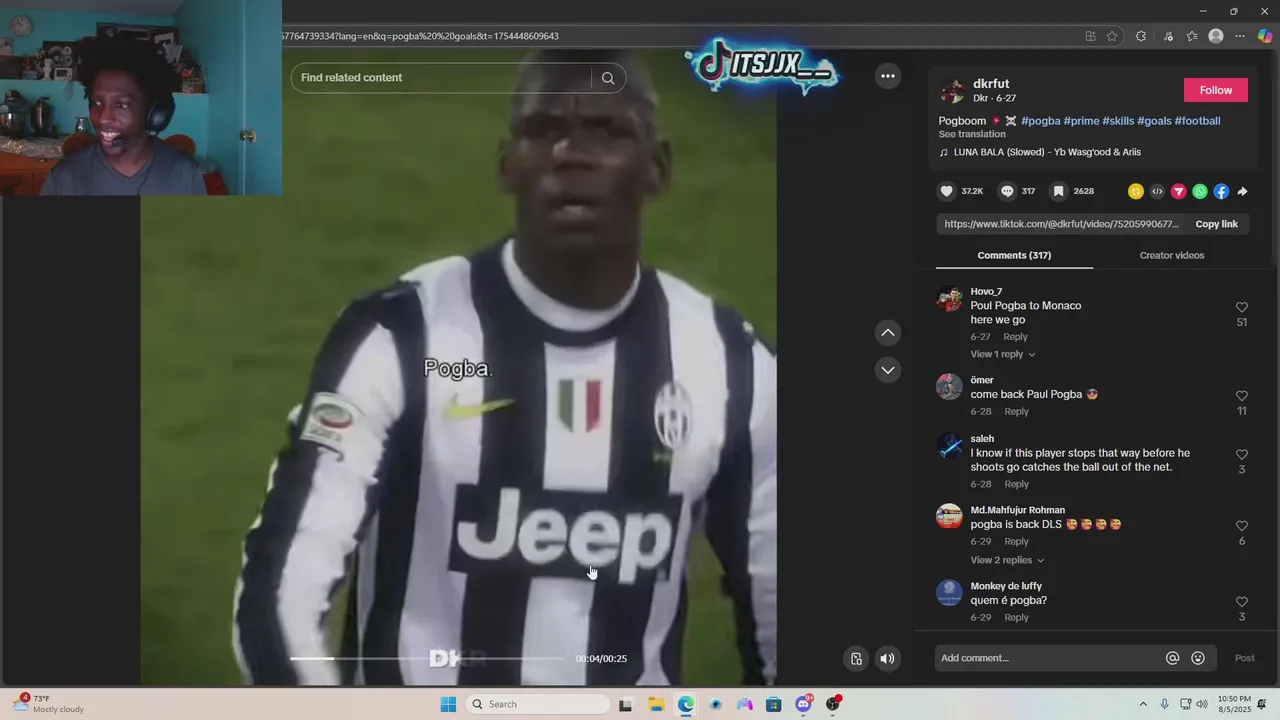The width and height of the screenshot is (1280, 720).
Task: Open the #prime hashtag
Action: point(1081,121)
